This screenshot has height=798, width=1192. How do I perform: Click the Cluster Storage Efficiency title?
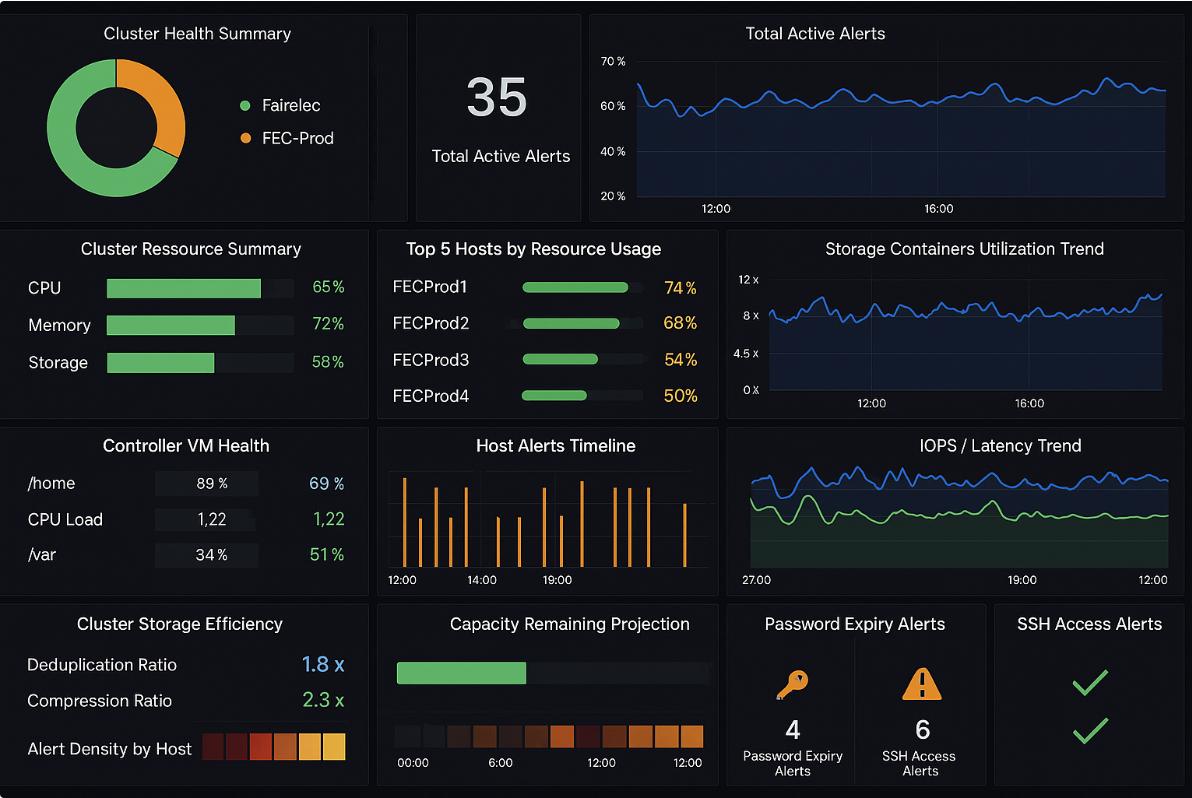(x=180, y=624)
